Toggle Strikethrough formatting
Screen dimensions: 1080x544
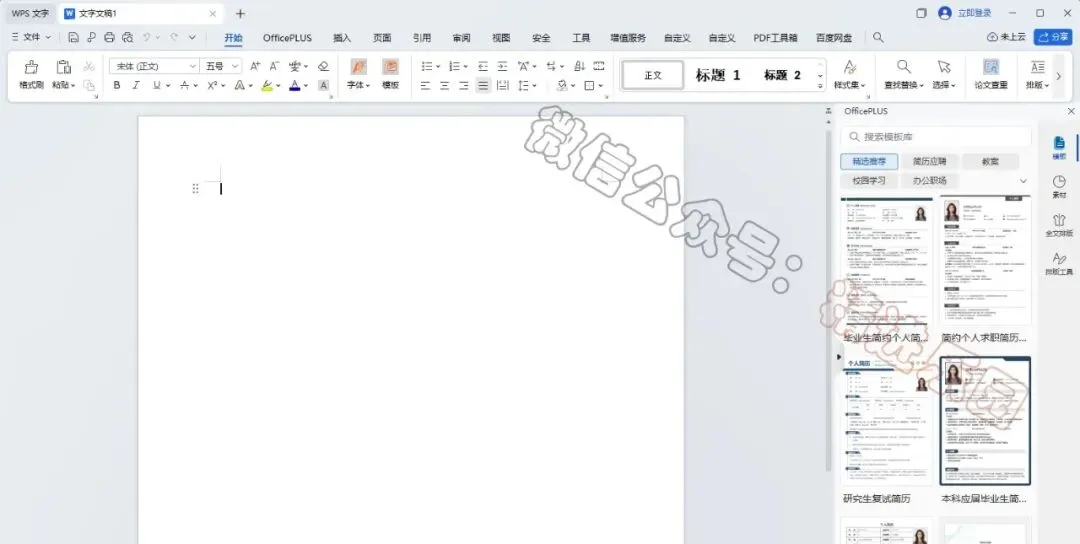coord(184,85)
